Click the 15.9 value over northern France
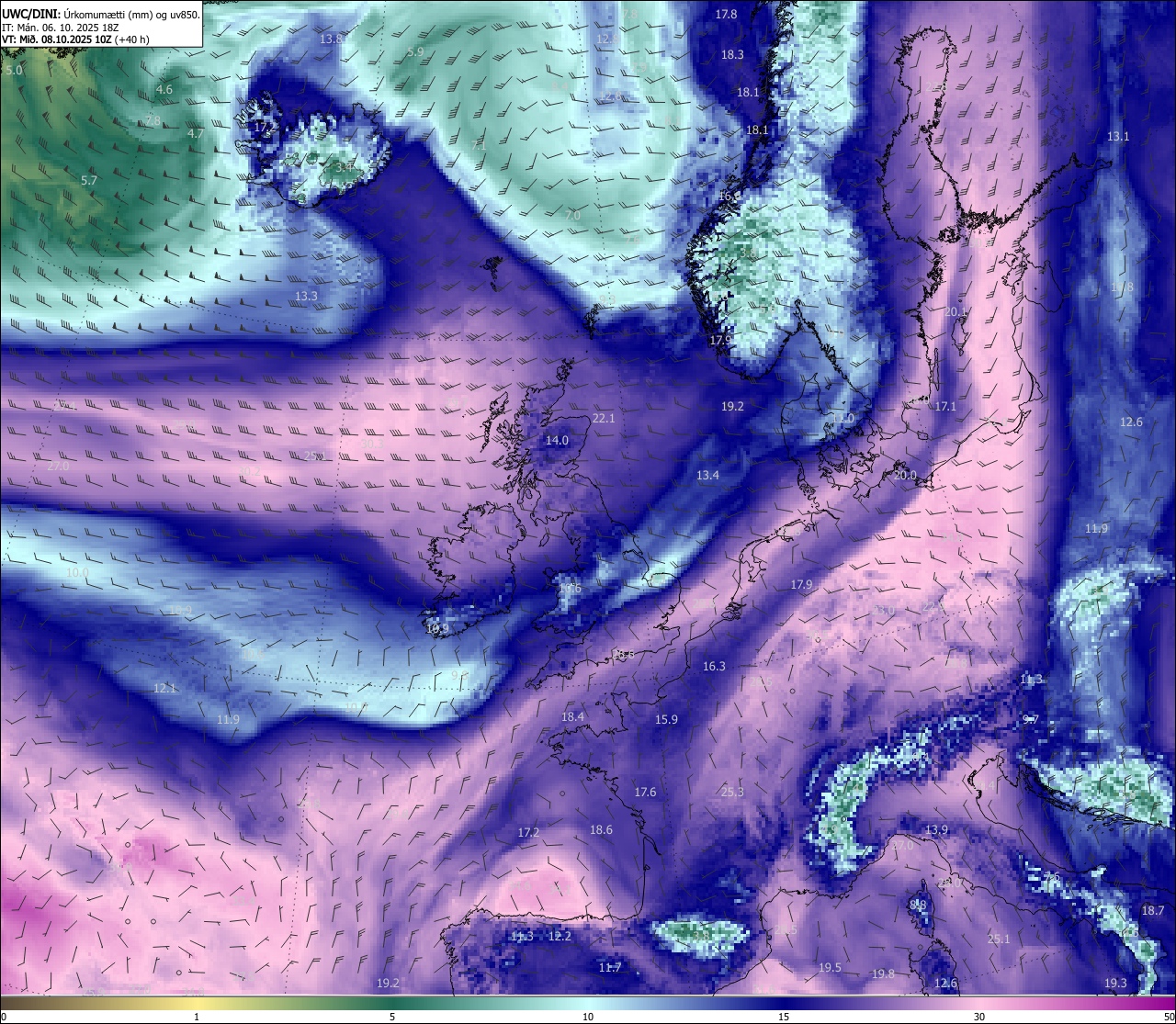 666,719
